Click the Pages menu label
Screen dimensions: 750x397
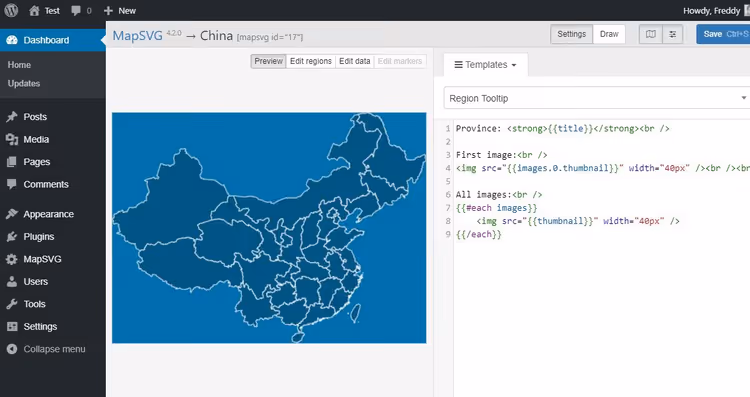[37, 162]
